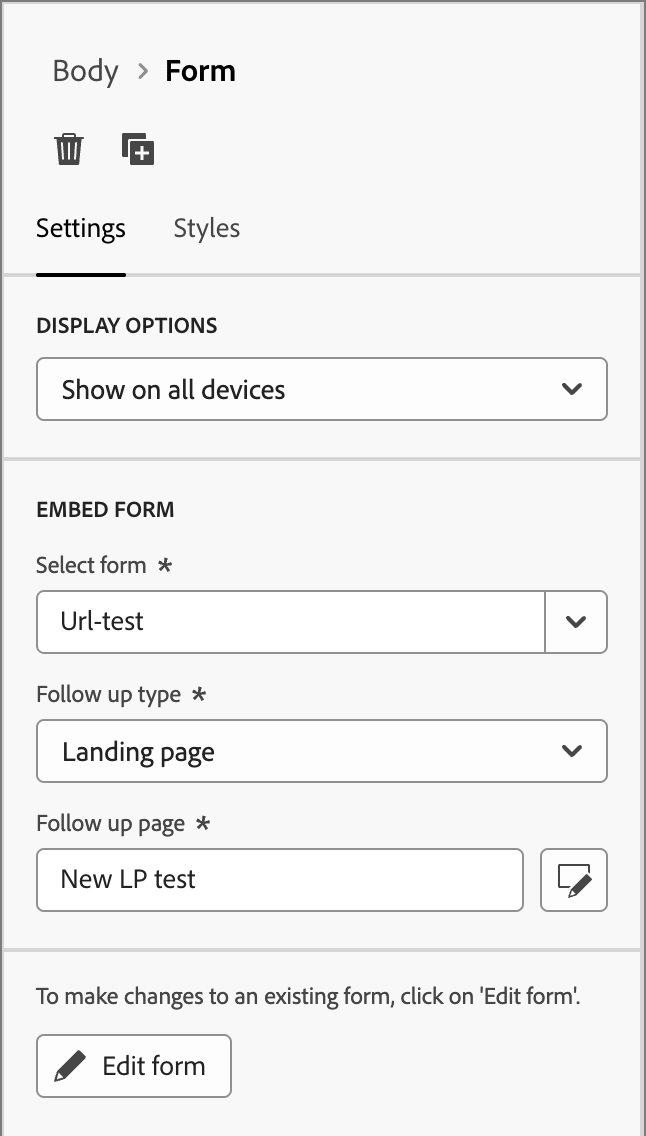Screen dimensions: 646x1136
Task: Click the Url-test form selection field
Action: click(x=290, y=621)
